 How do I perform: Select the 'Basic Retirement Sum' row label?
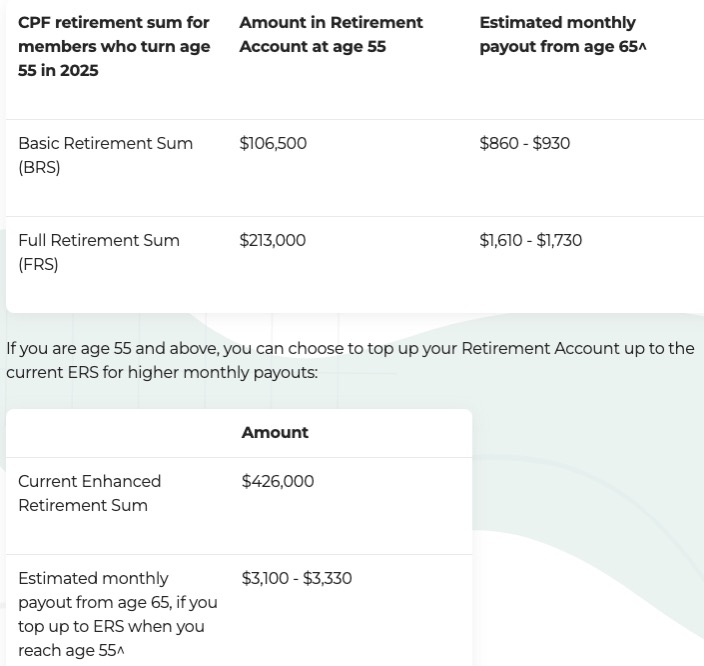105,143
